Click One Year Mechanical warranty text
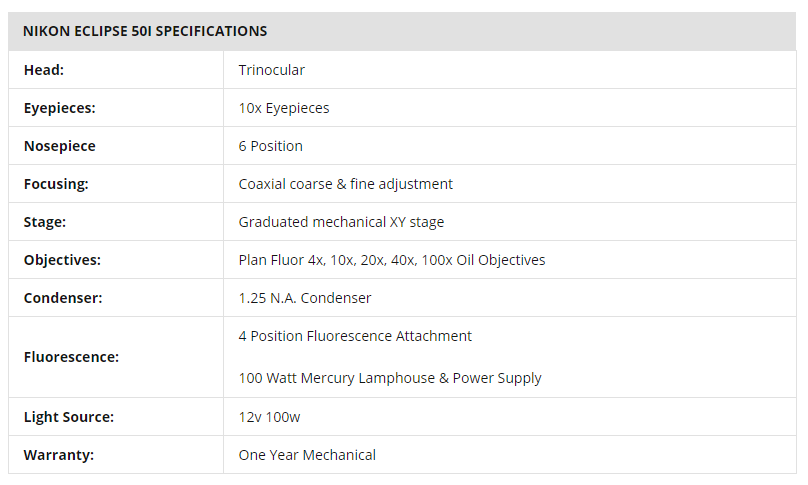Screen dimensions: 808x485 [307, 455]
